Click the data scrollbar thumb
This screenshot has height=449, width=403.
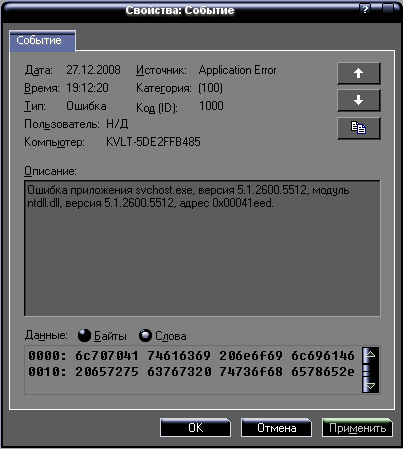pos(370,370)
